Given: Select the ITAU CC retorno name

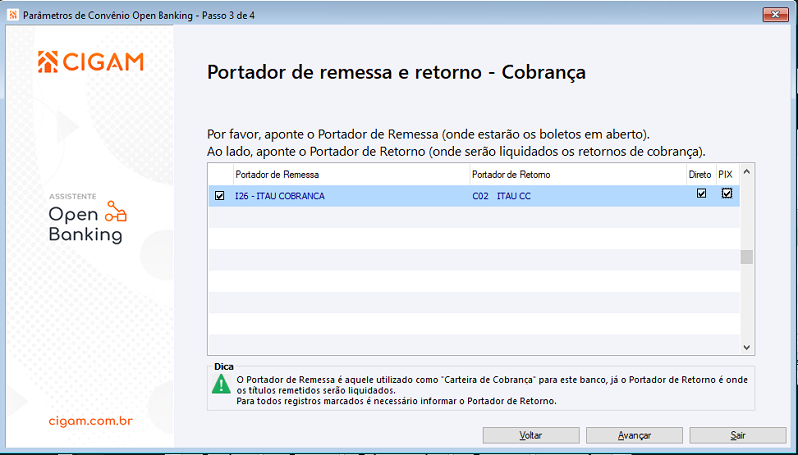Looking at the screenshot, I should tap(514, 196).
